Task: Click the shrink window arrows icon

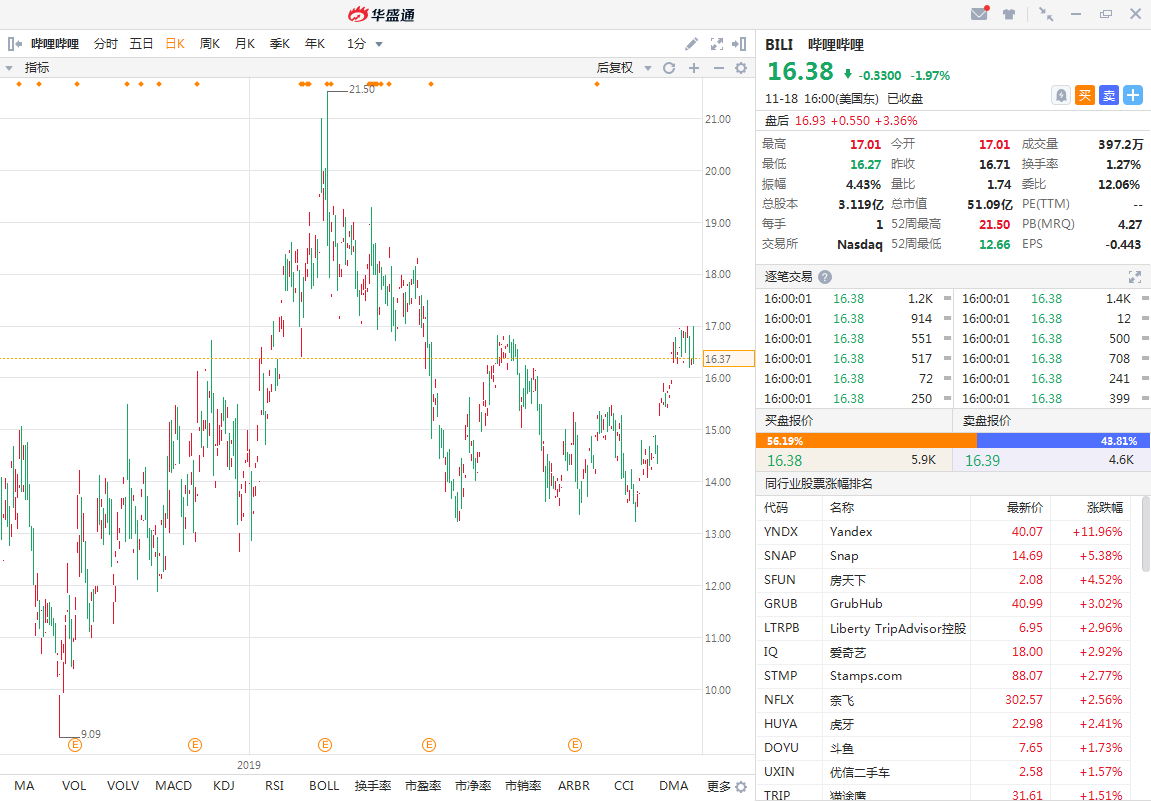Action: pos(1046,14)
